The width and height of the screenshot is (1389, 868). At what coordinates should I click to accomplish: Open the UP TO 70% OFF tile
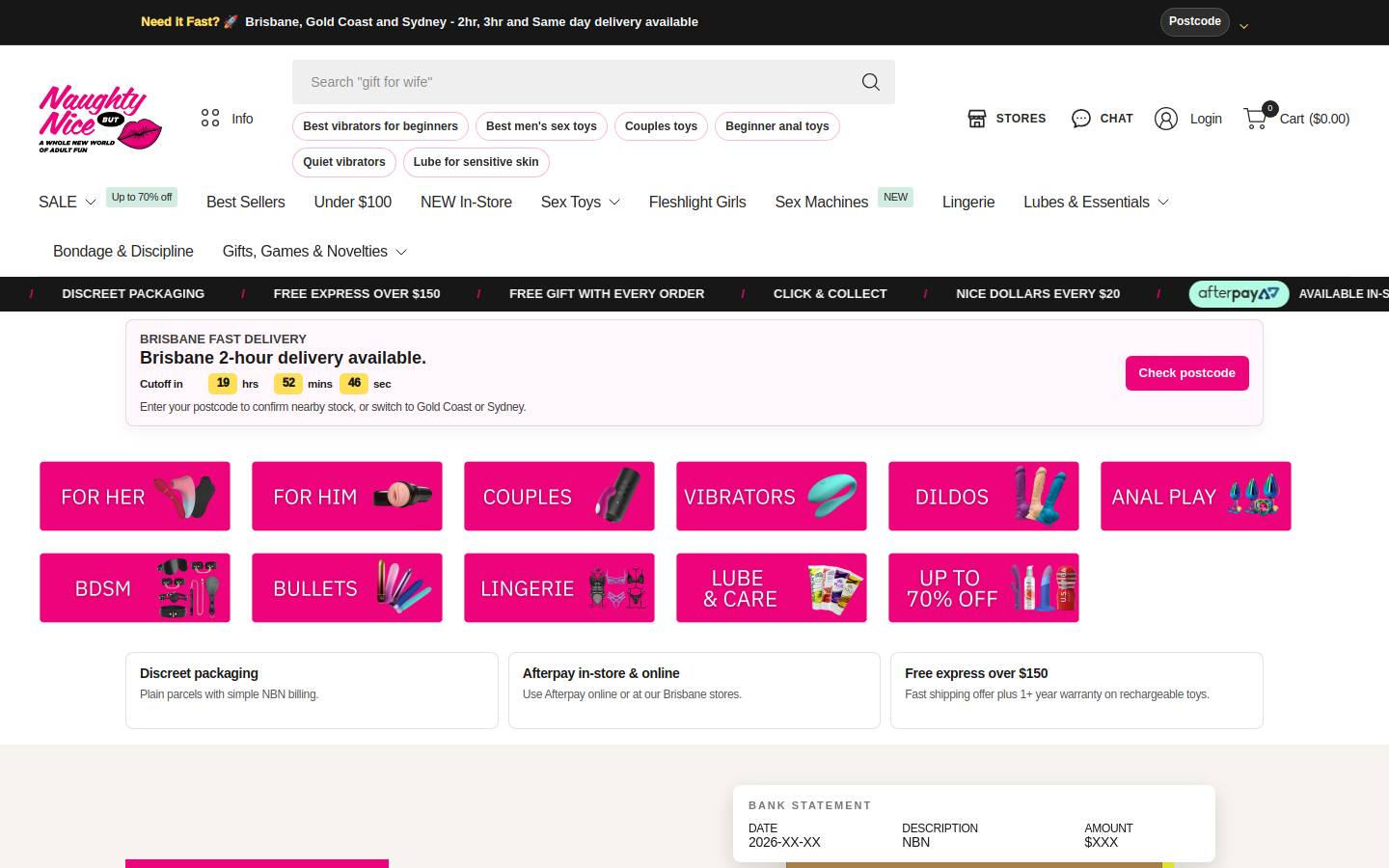[x=984, y=587]
